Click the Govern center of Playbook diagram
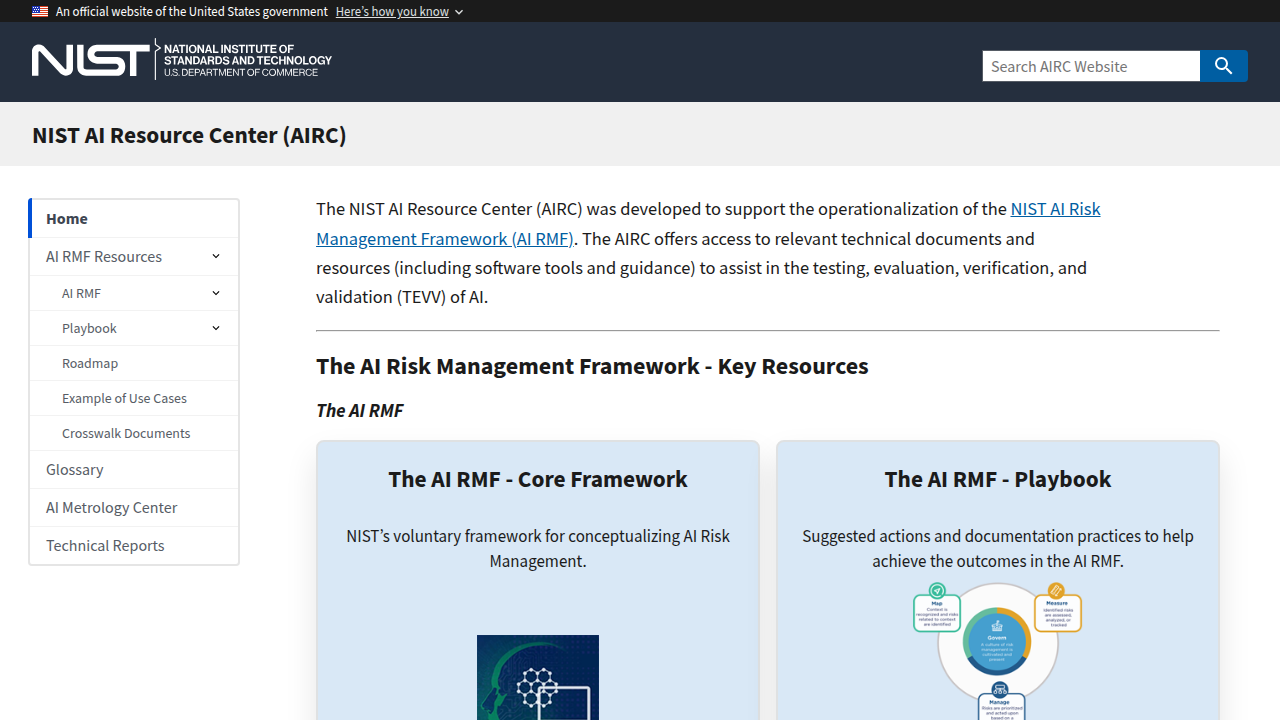This screenshot has height=720, width=1280. (997, 641)
